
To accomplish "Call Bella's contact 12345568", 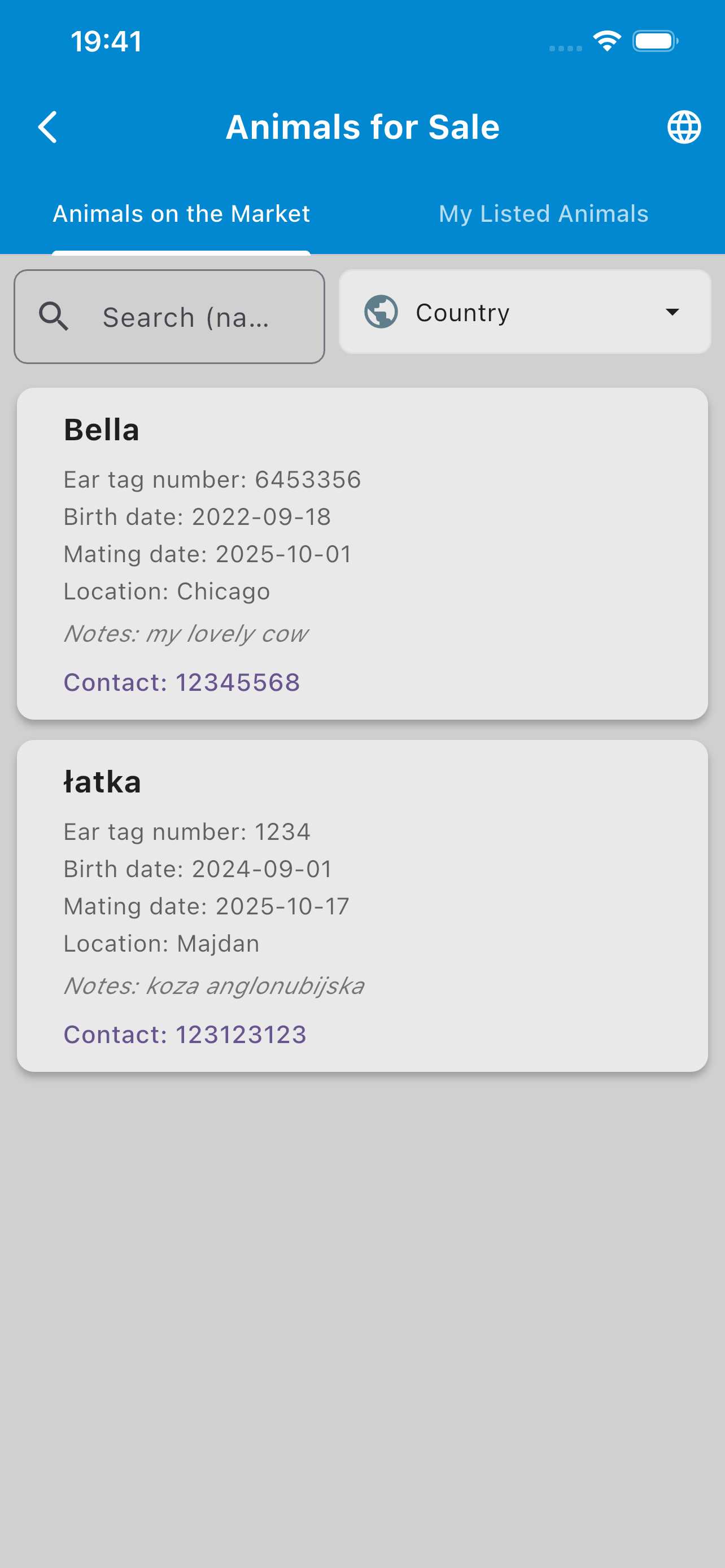I will (x=181, y=682).
